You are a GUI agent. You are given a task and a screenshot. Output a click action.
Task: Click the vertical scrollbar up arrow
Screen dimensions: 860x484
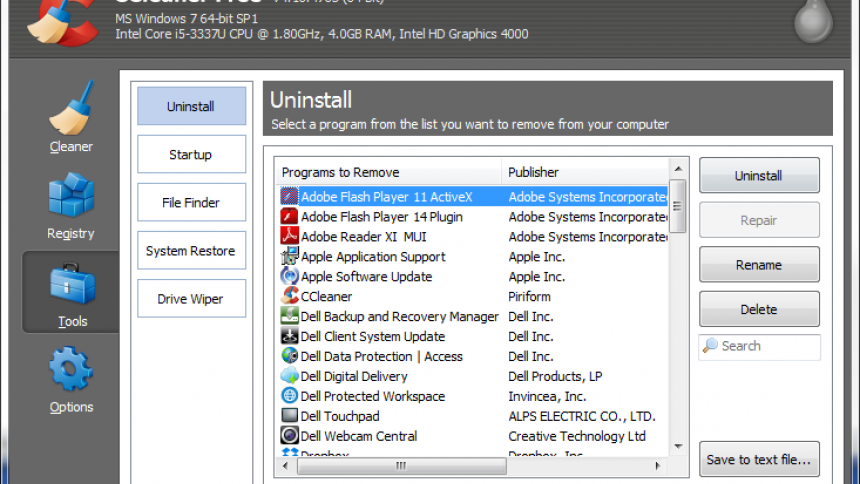678,168
